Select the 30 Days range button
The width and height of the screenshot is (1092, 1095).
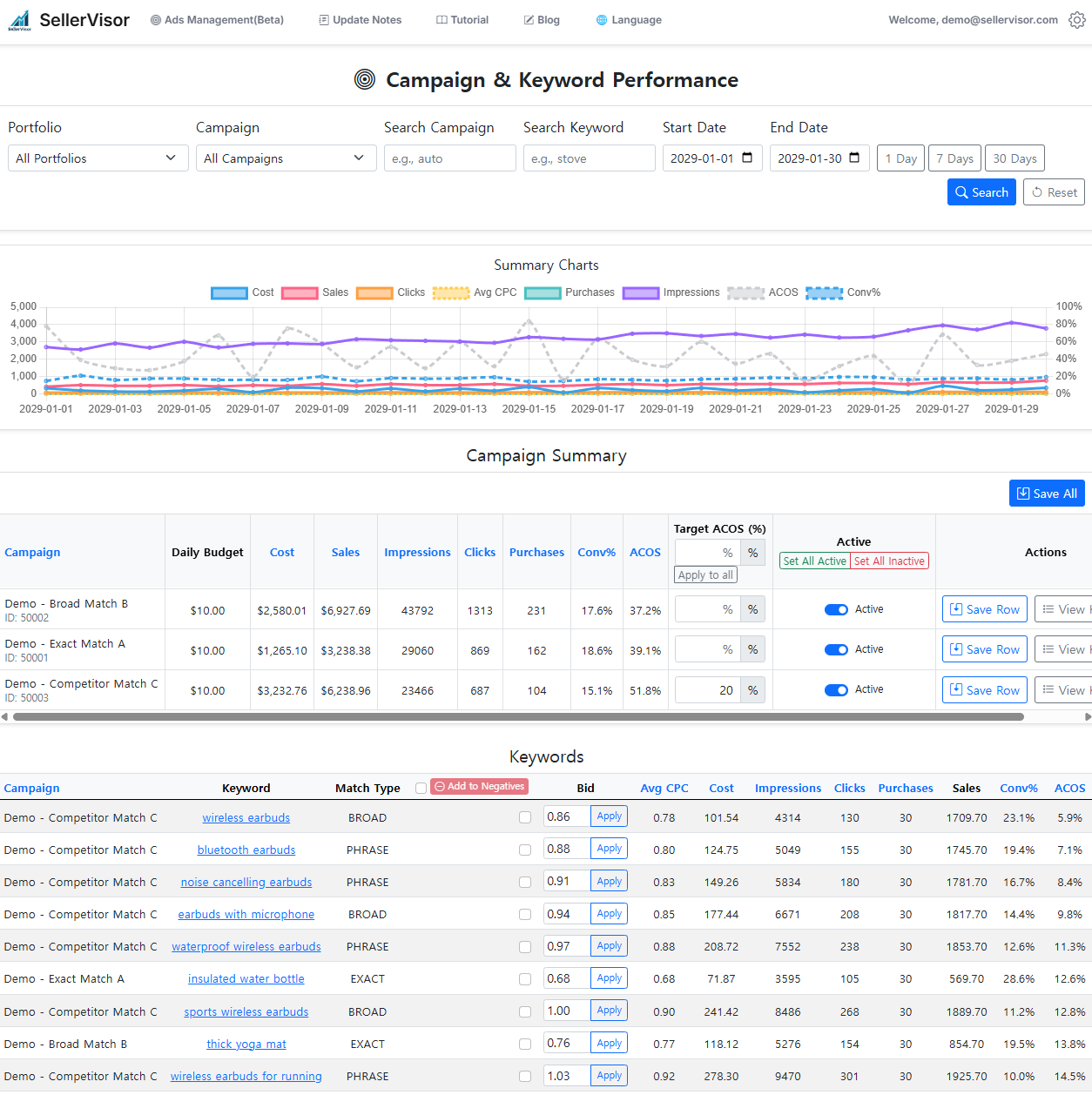[1014, 158]
